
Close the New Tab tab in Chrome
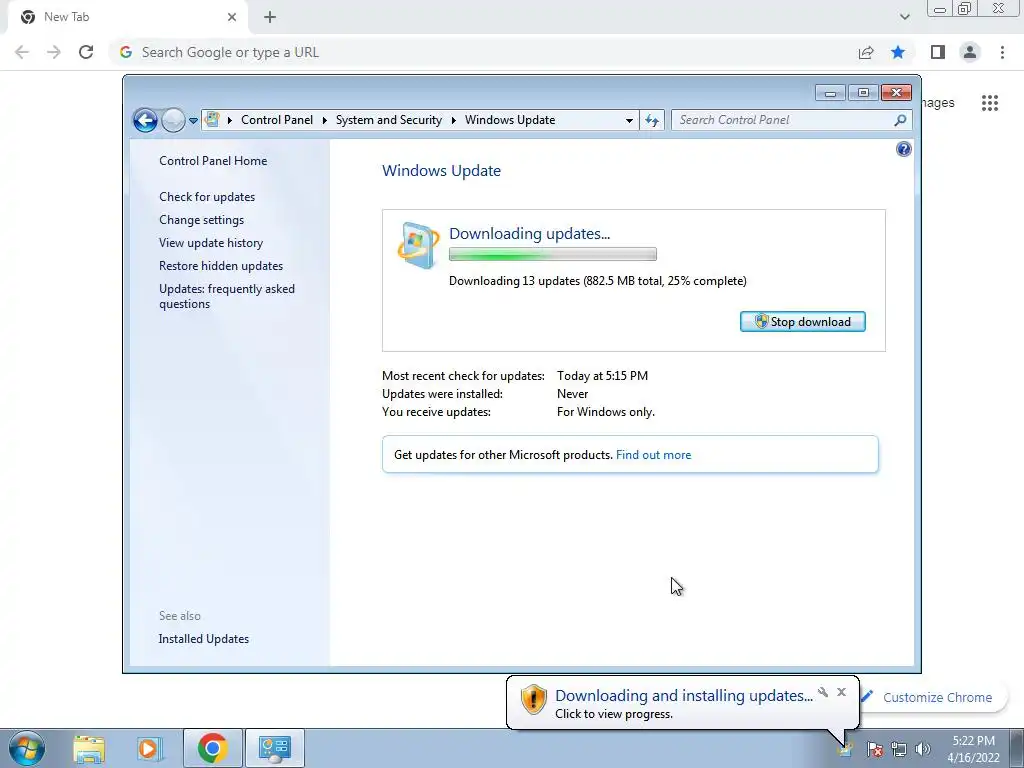coord(232,17)
